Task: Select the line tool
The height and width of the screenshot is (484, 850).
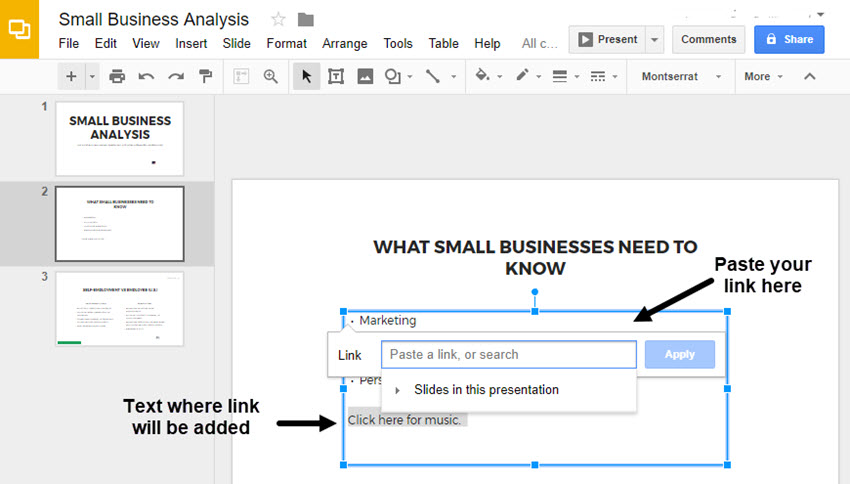Action: click(433, 76)
